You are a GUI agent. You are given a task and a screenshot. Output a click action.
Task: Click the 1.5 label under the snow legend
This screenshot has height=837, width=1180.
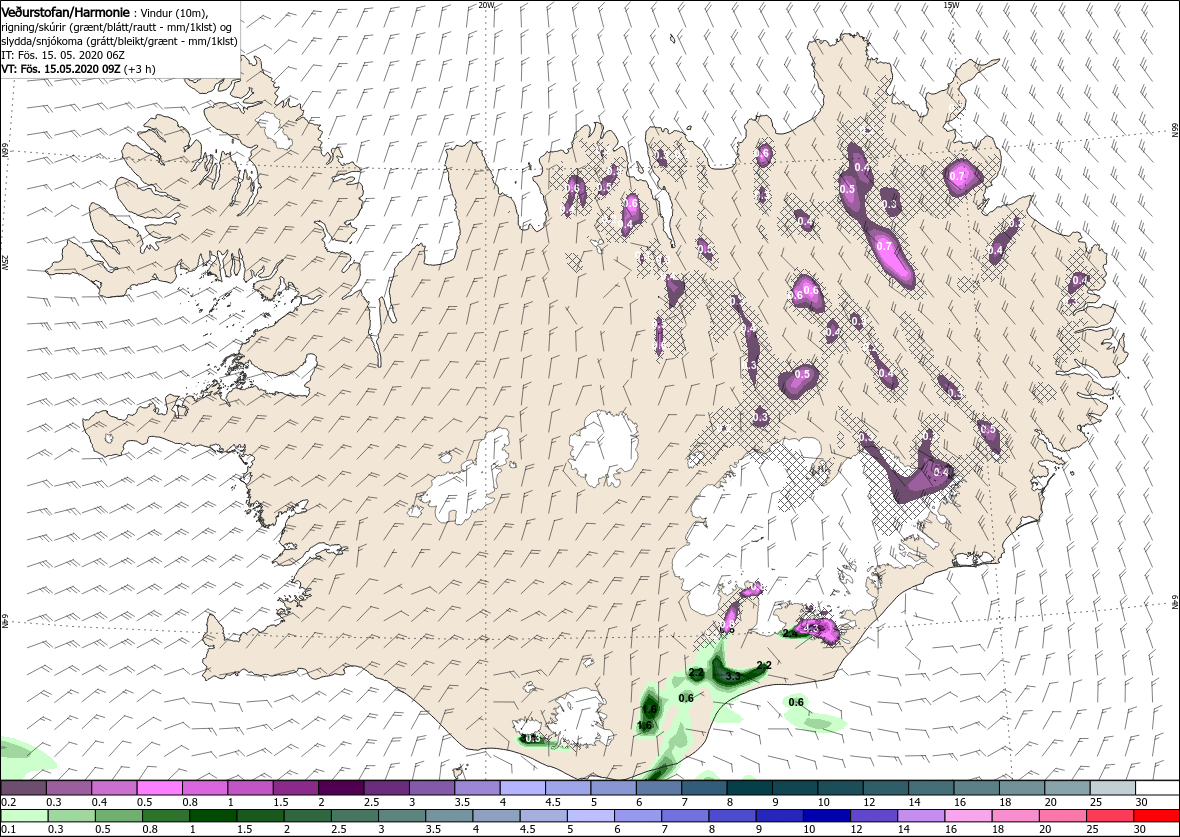(x=282, y=802)
